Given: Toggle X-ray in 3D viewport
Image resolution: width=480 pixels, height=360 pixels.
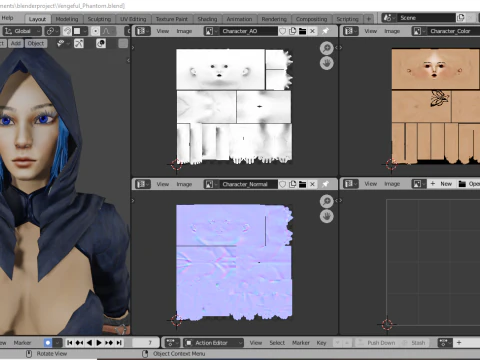Looking at the screenshot, I should [x=123, y=43].
